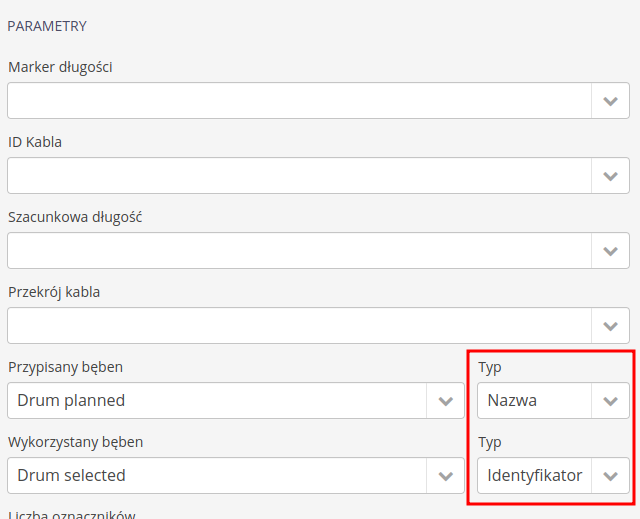Expand the Przypisany bęben chevron arrow
Screen dimensions: 640x519
445,401
